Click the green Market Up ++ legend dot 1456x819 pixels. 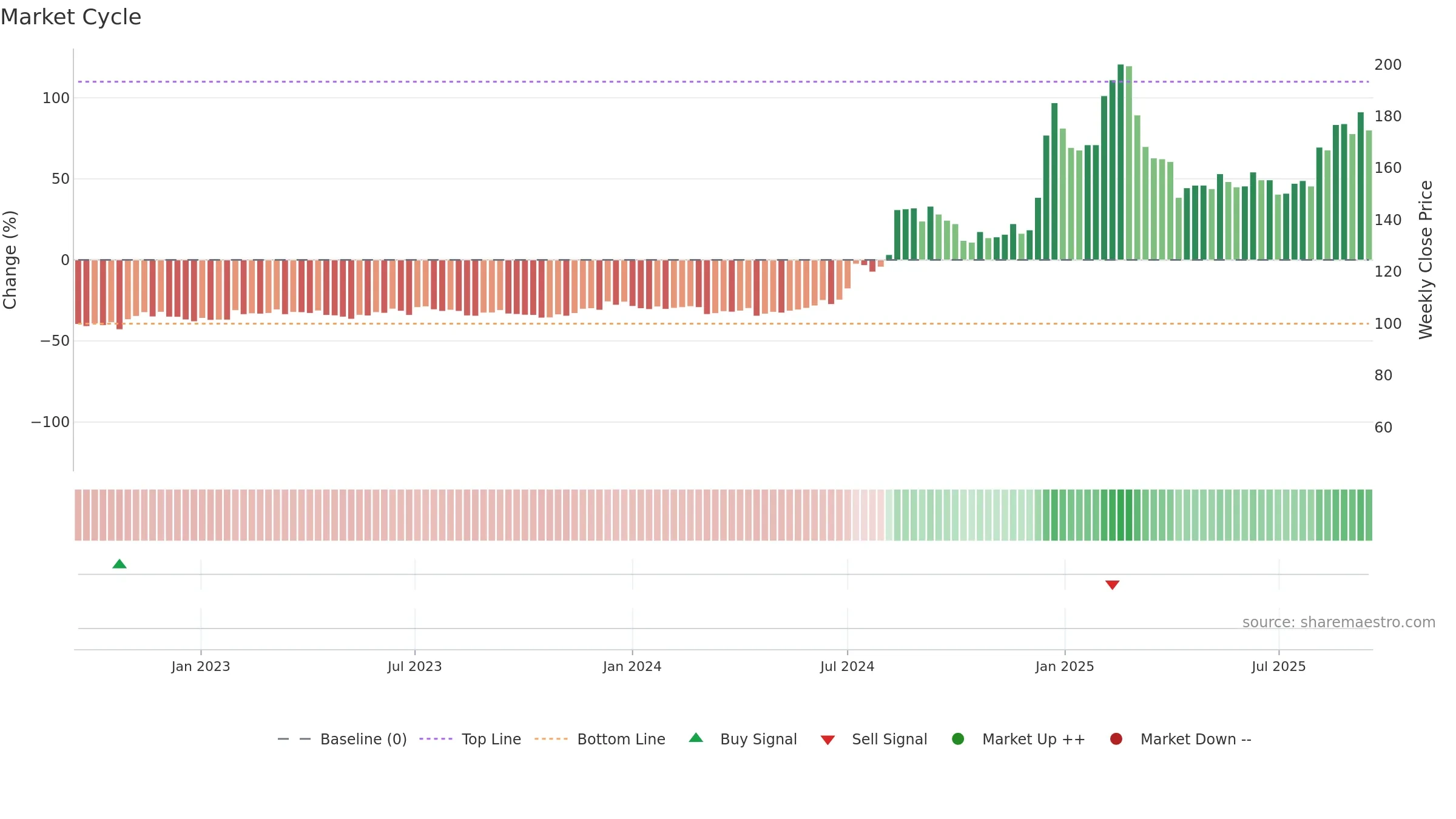click(x=958, y=739)
